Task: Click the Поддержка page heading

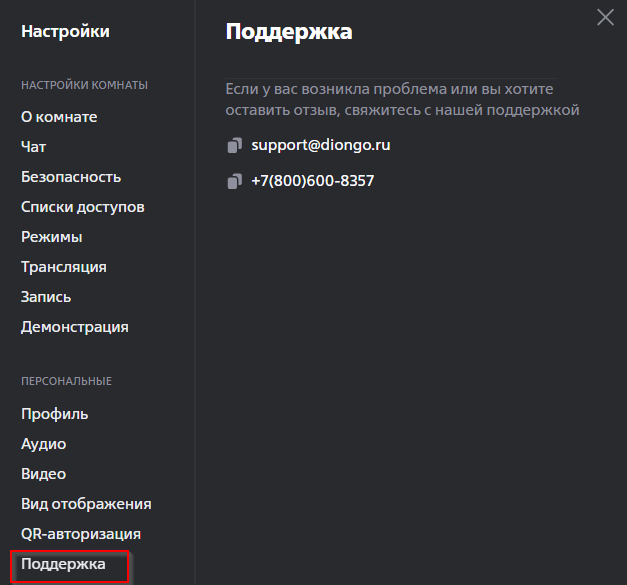Action: tap(289, 32)
